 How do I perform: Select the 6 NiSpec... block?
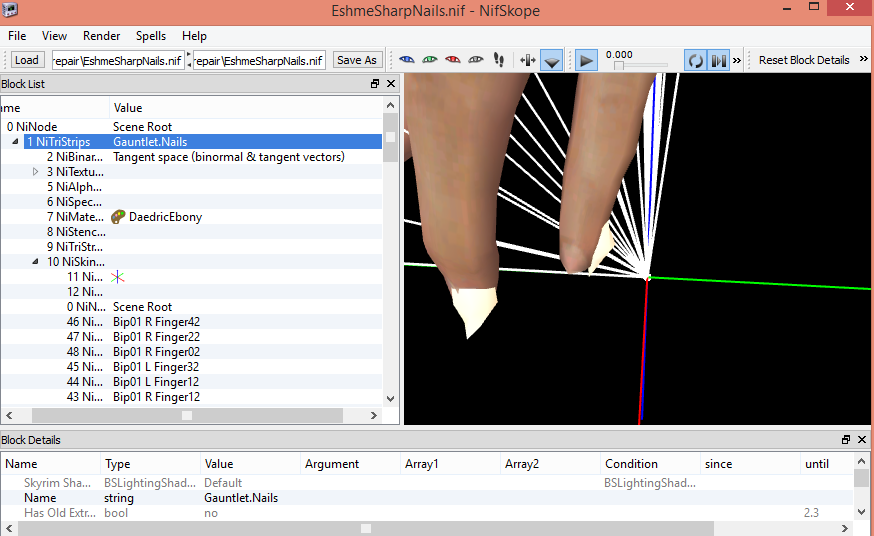click(74, 202)
